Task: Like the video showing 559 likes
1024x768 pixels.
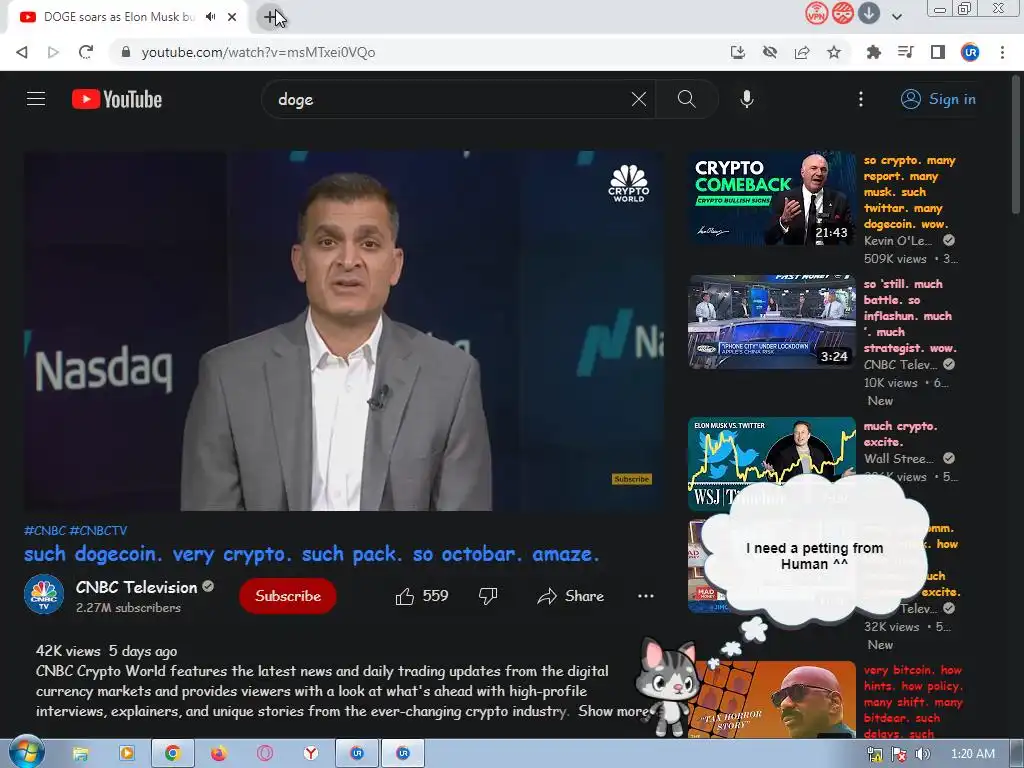Action: tap(422, 596)
